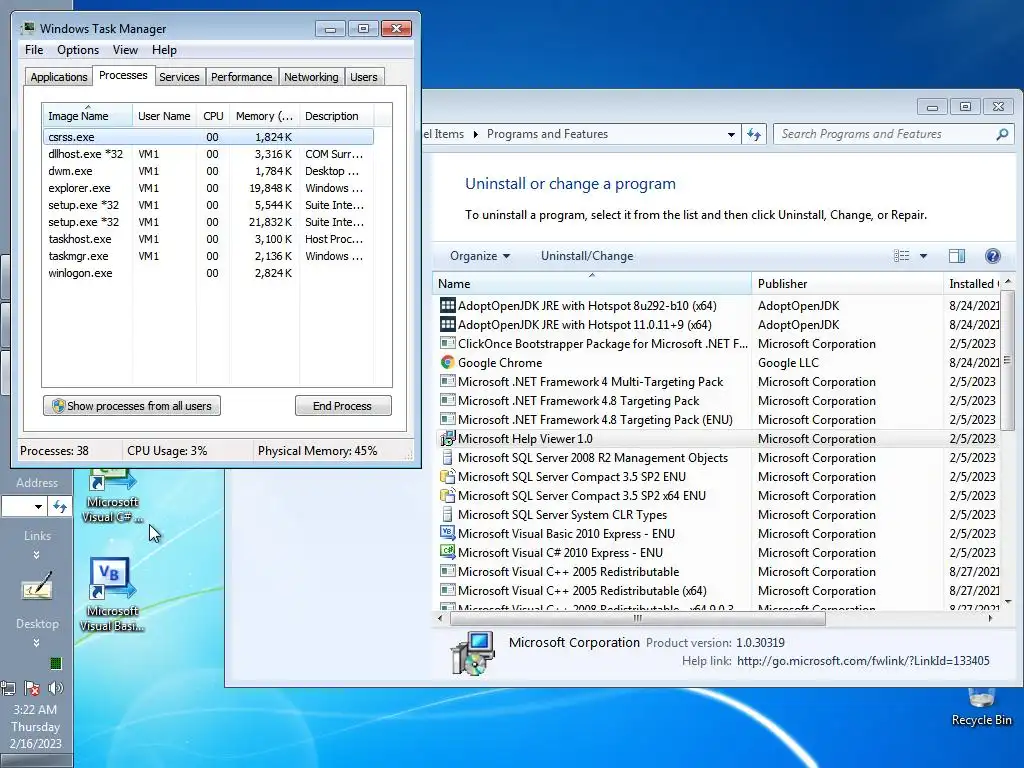Select the taskmgr.exe process row
This screenshot has width=1024, height=768.
point(208,256)
